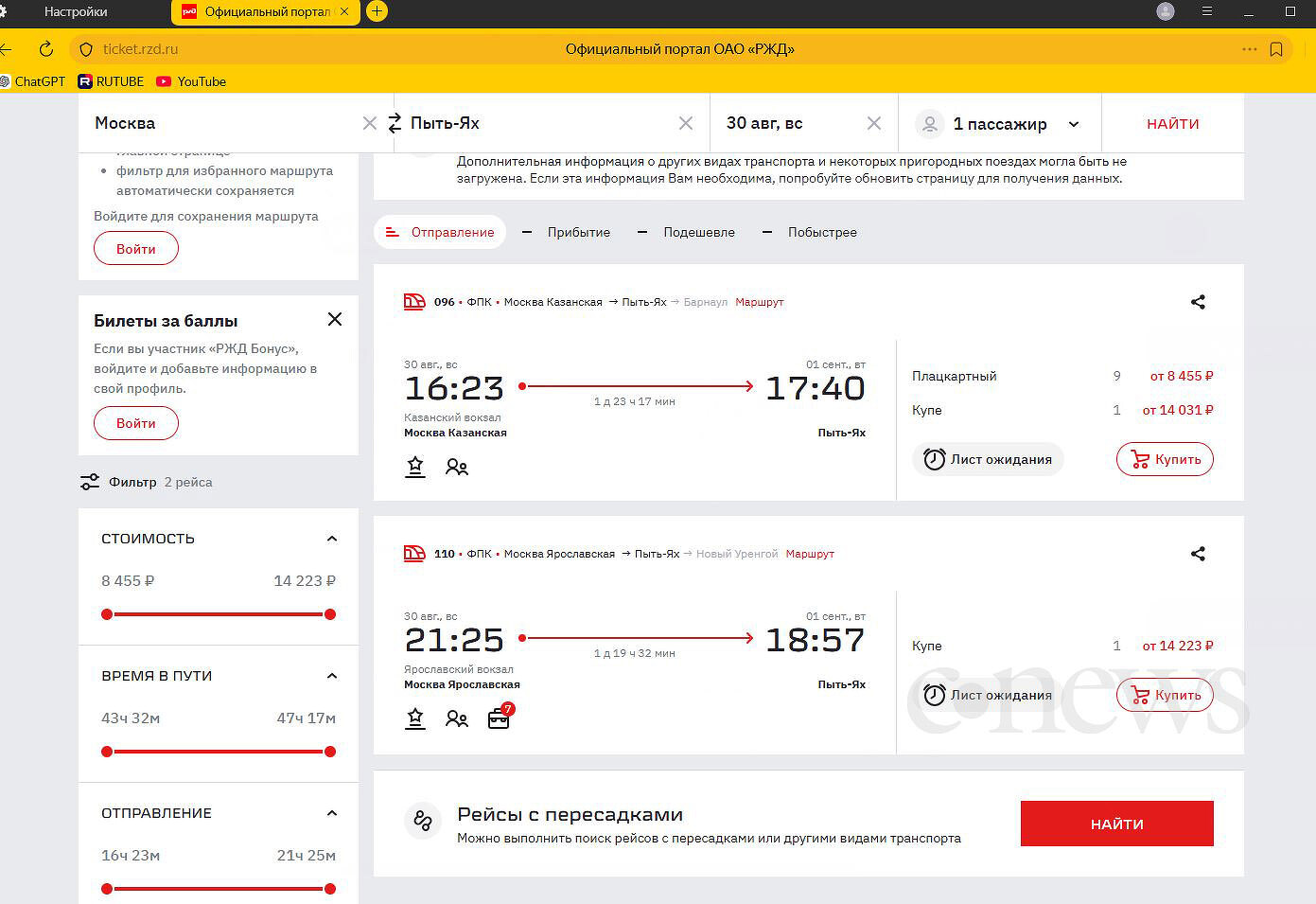Collapse the ОТПРАВЛЕНИЕ filter section

(x=332, y=813)
